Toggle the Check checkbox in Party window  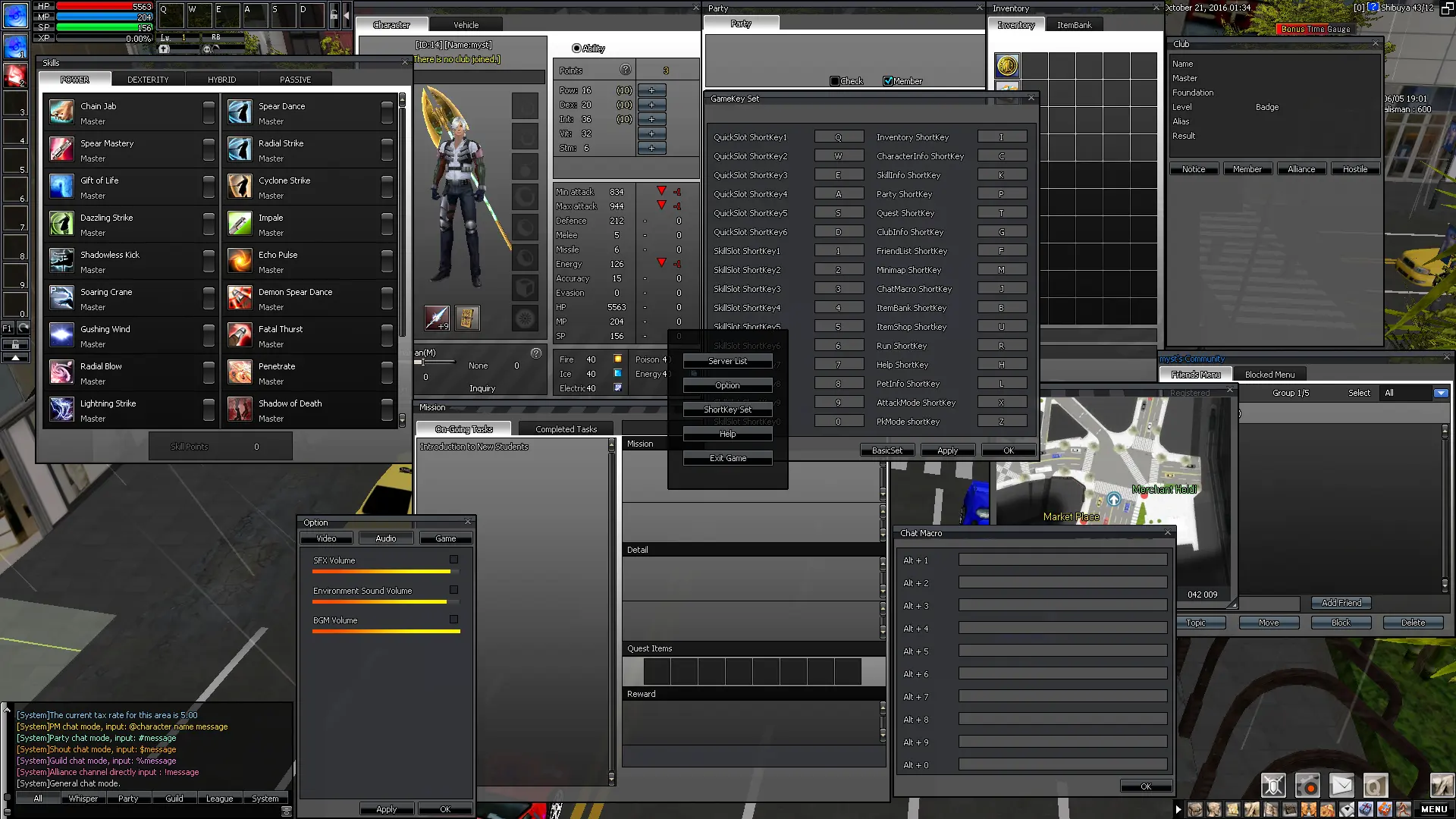pos(835,81)
